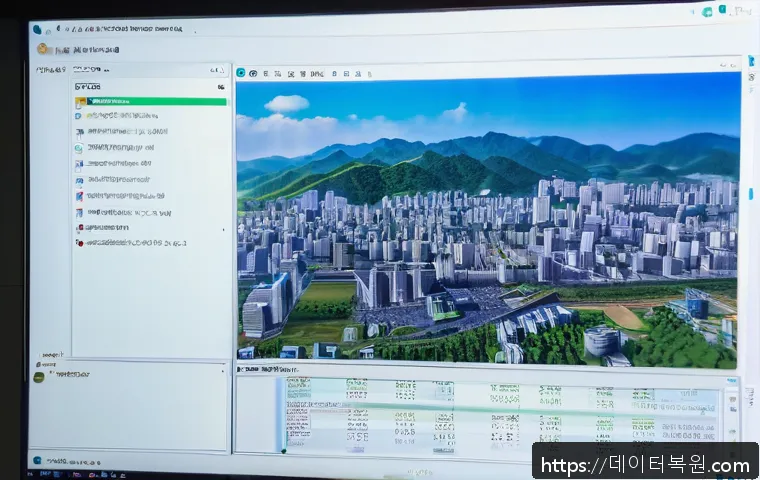Click the dark green circle icon in lower-left panel
The width and height of the screenshot is (760, 480).
(40, 377)
